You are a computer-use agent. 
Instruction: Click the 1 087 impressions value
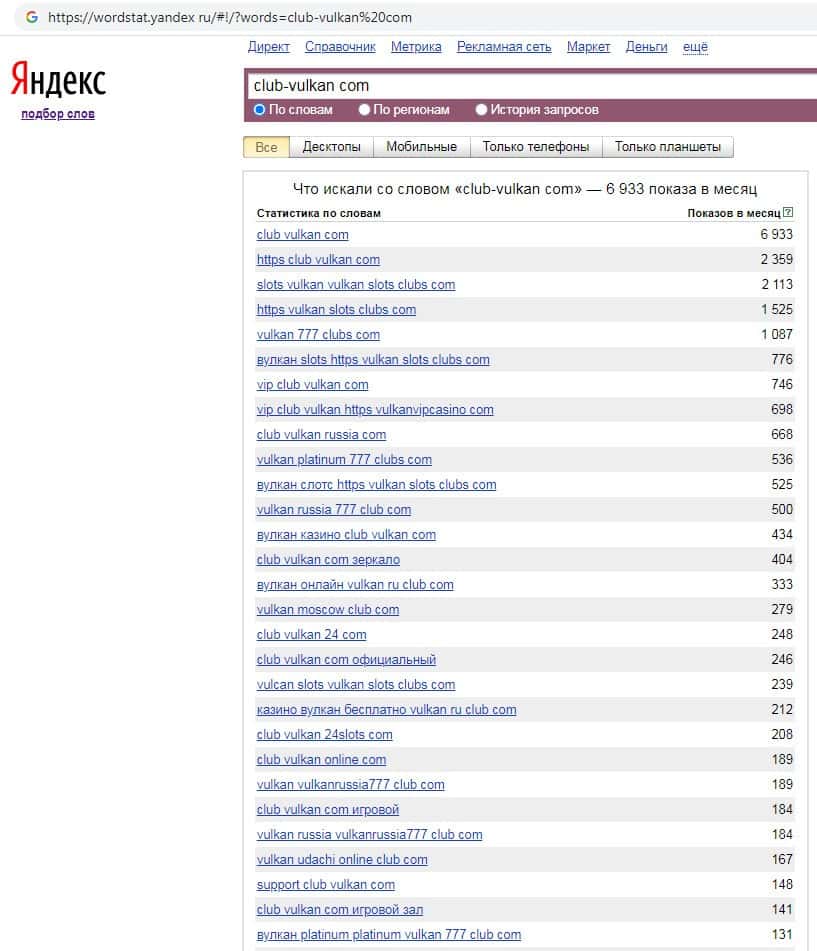coord(777,335)
